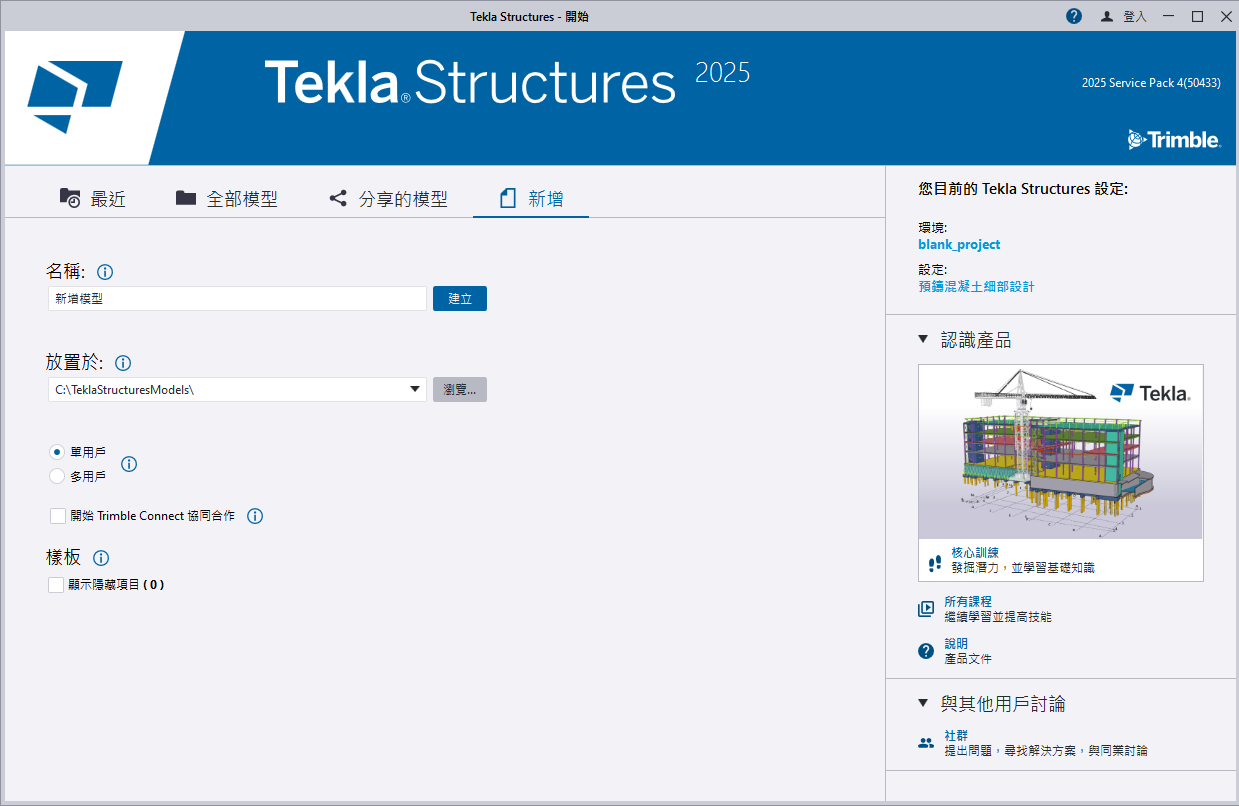The width and height of the screenshot is (1239, 806).
Task: Open the model folder path dropdown
Action: pos(414,389)
